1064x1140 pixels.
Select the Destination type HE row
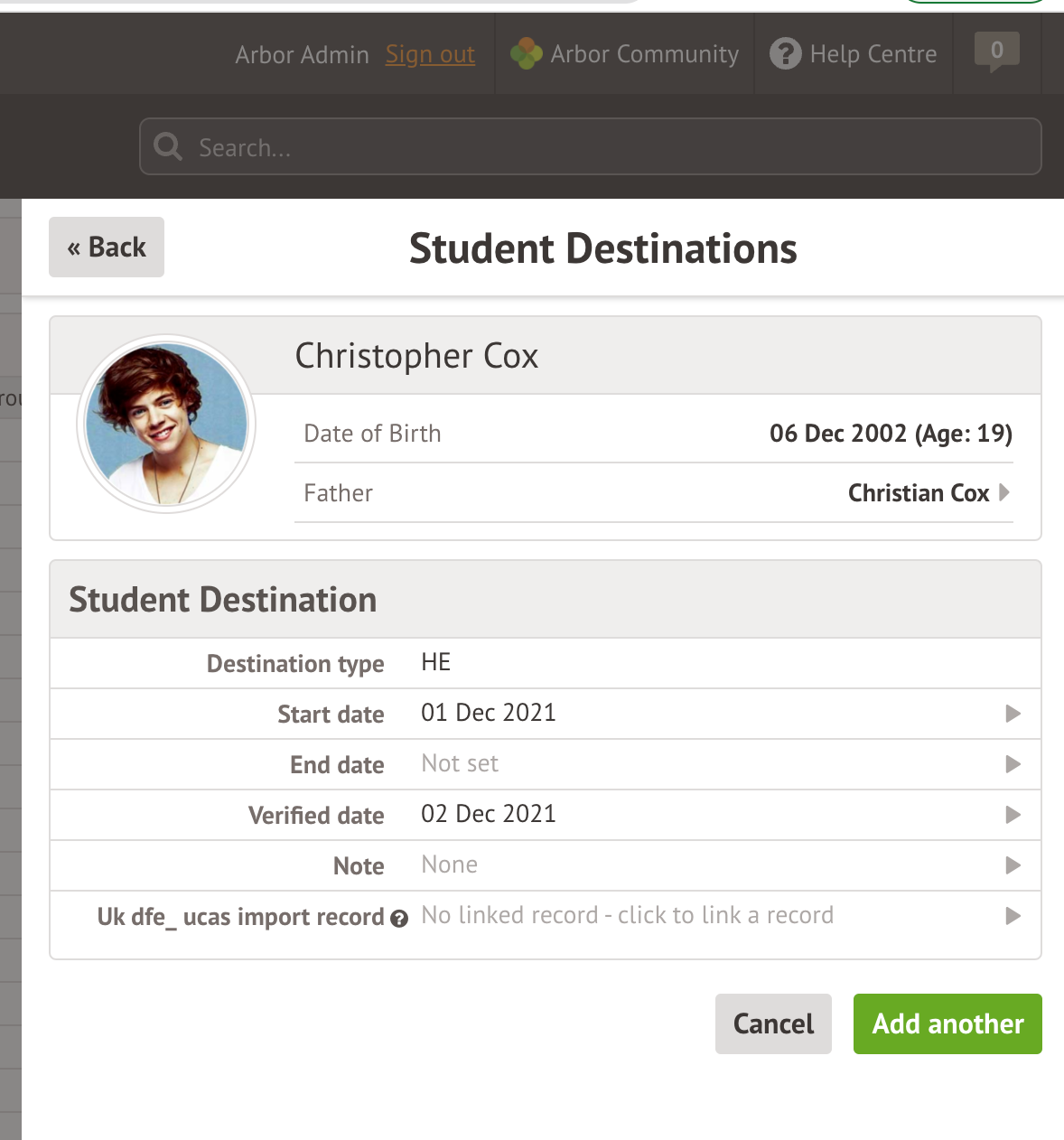click(x=546, y=663)
